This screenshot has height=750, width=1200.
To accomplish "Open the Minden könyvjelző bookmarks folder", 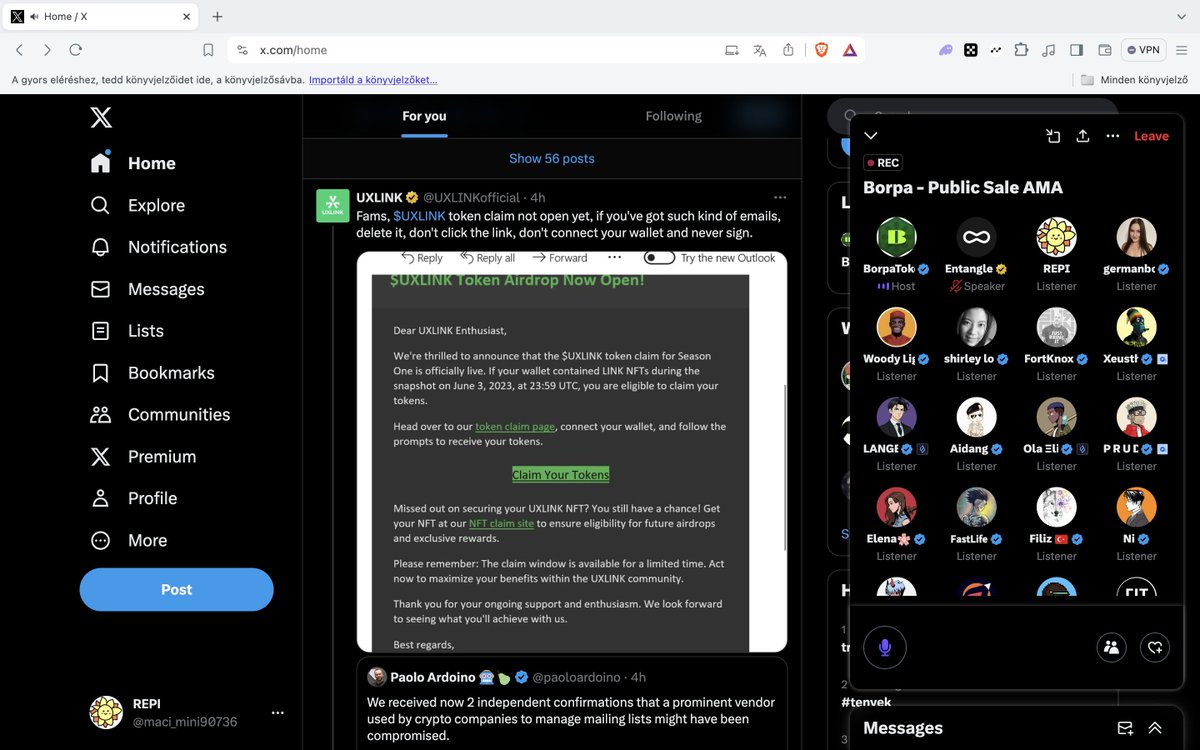I will click(1135, 80).
